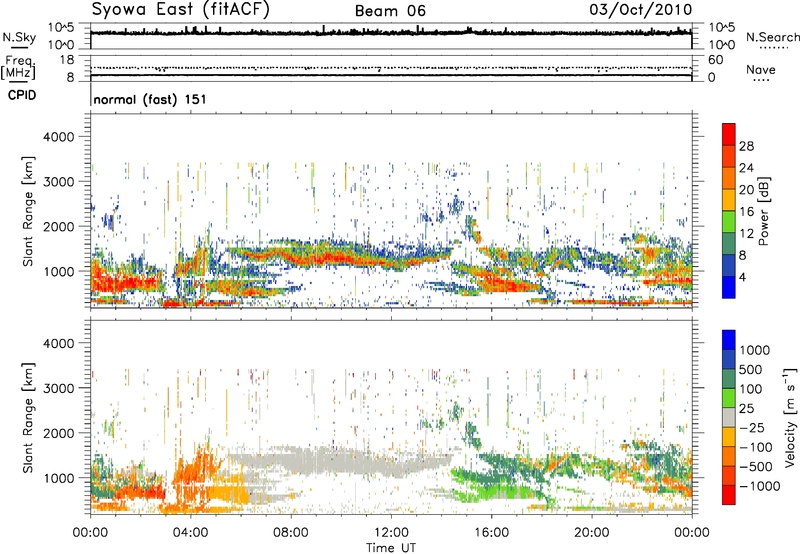Click the '-1000' tick on Velocity colorbar
The width and height of the screenshot is (800, 554).
759,486
